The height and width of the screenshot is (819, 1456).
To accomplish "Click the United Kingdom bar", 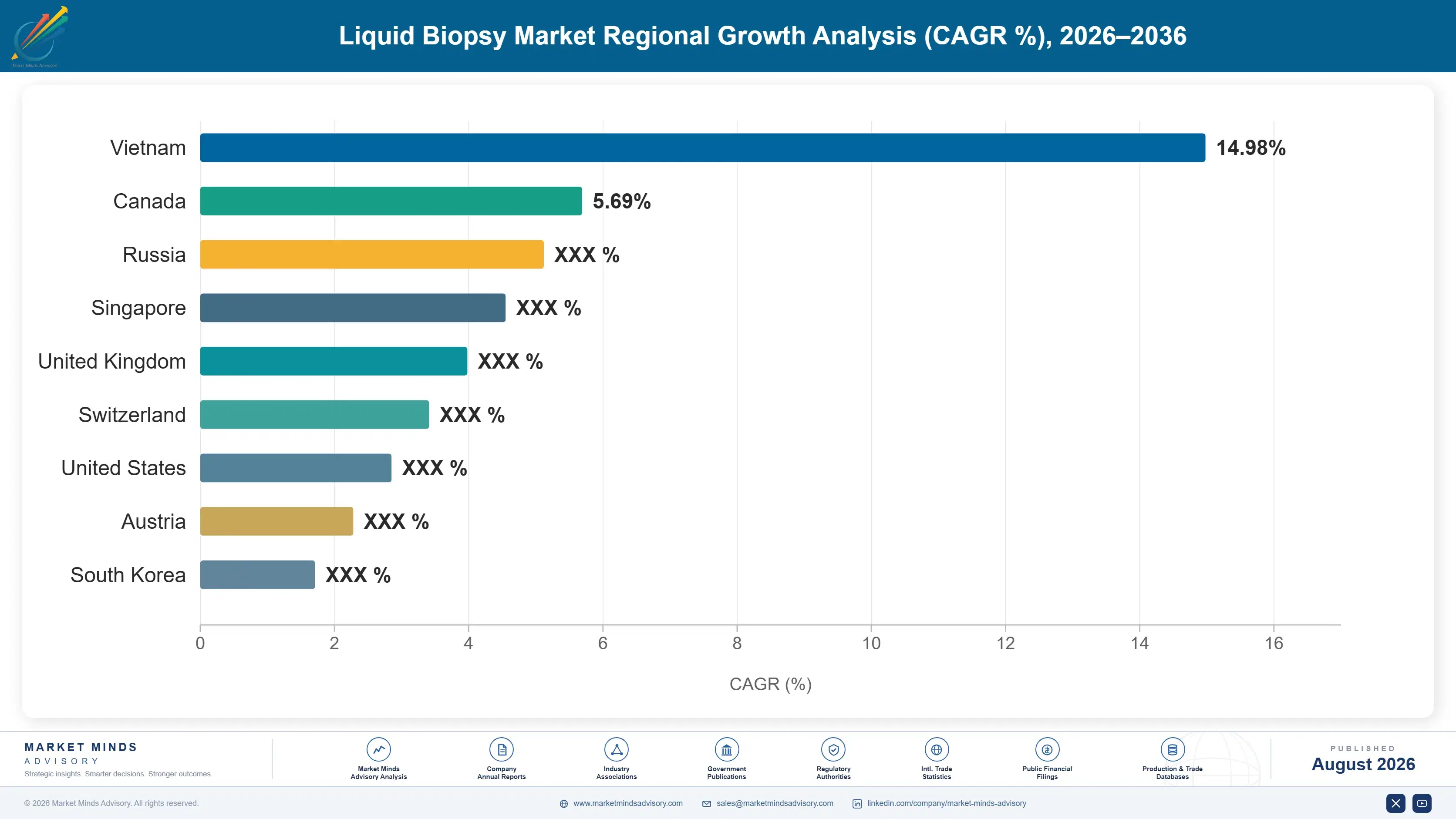I will click(334, 361).
